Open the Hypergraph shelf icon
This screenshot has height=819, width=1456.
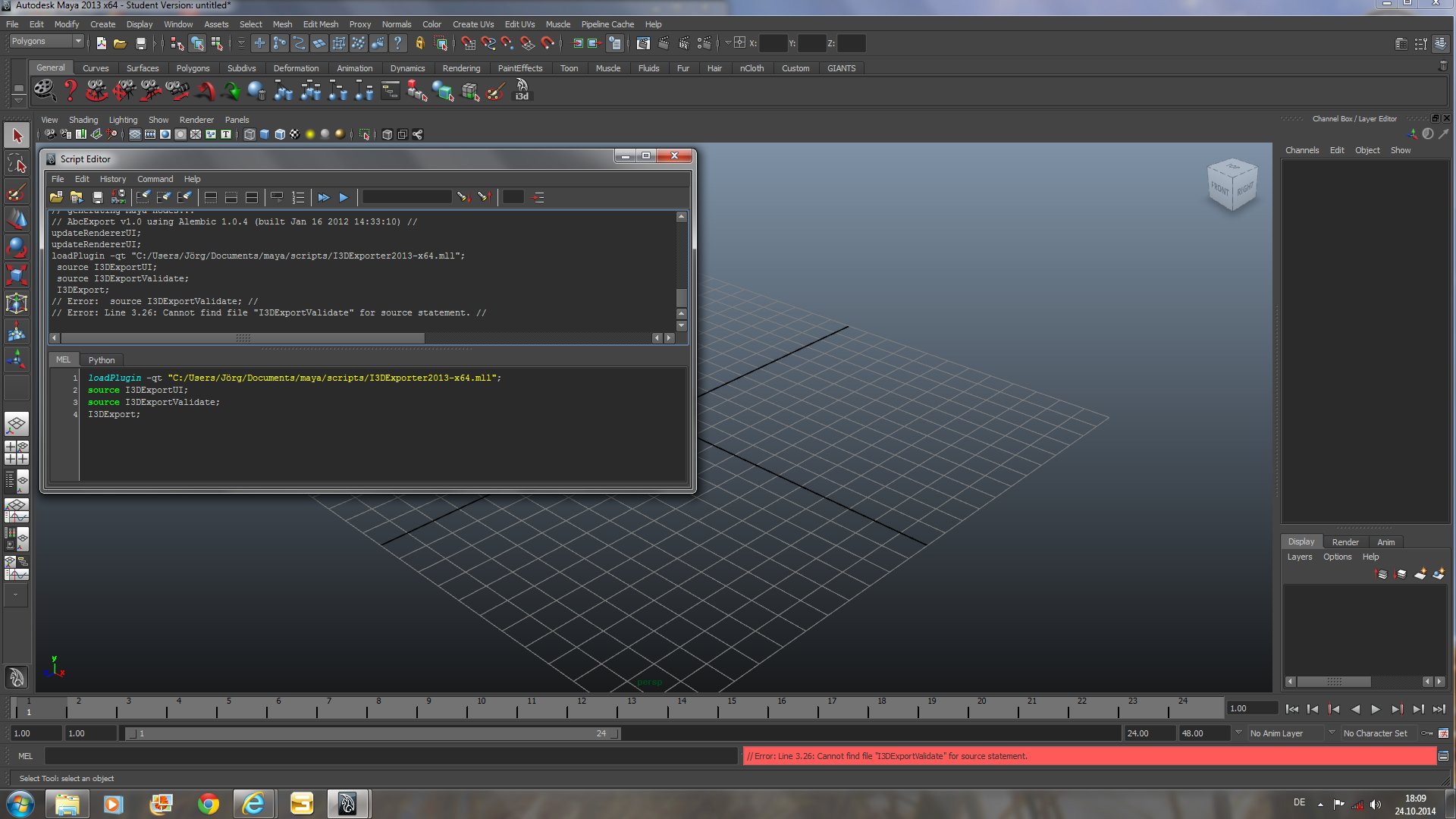click(x=390, y=91)
